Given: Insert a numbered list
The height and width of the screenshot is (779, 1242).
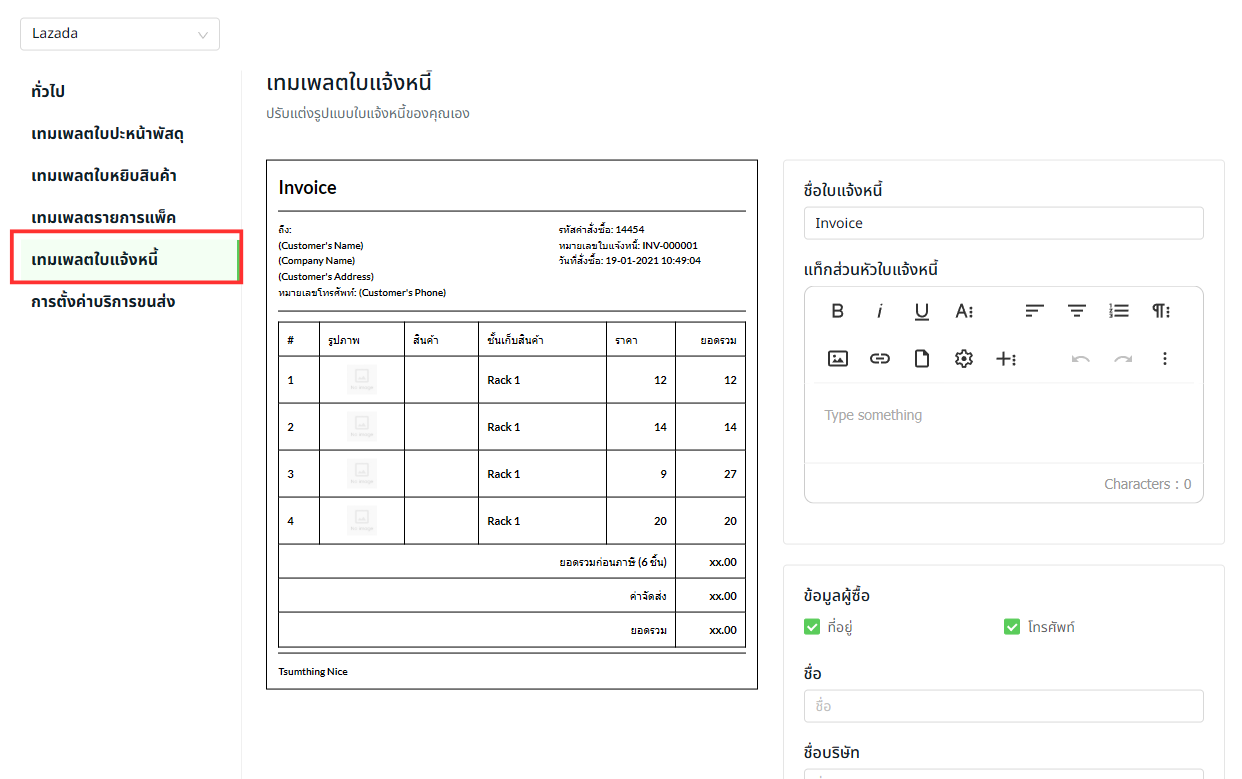Looking at the screenshot, I should 1119,311.
